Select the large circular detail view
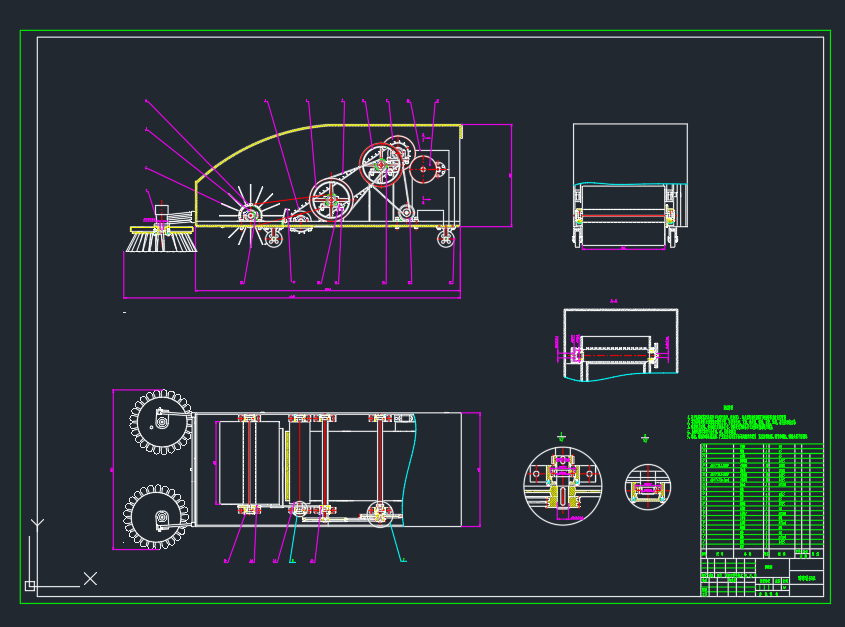Screen dimensions: 845x627 tap(563, 486)
